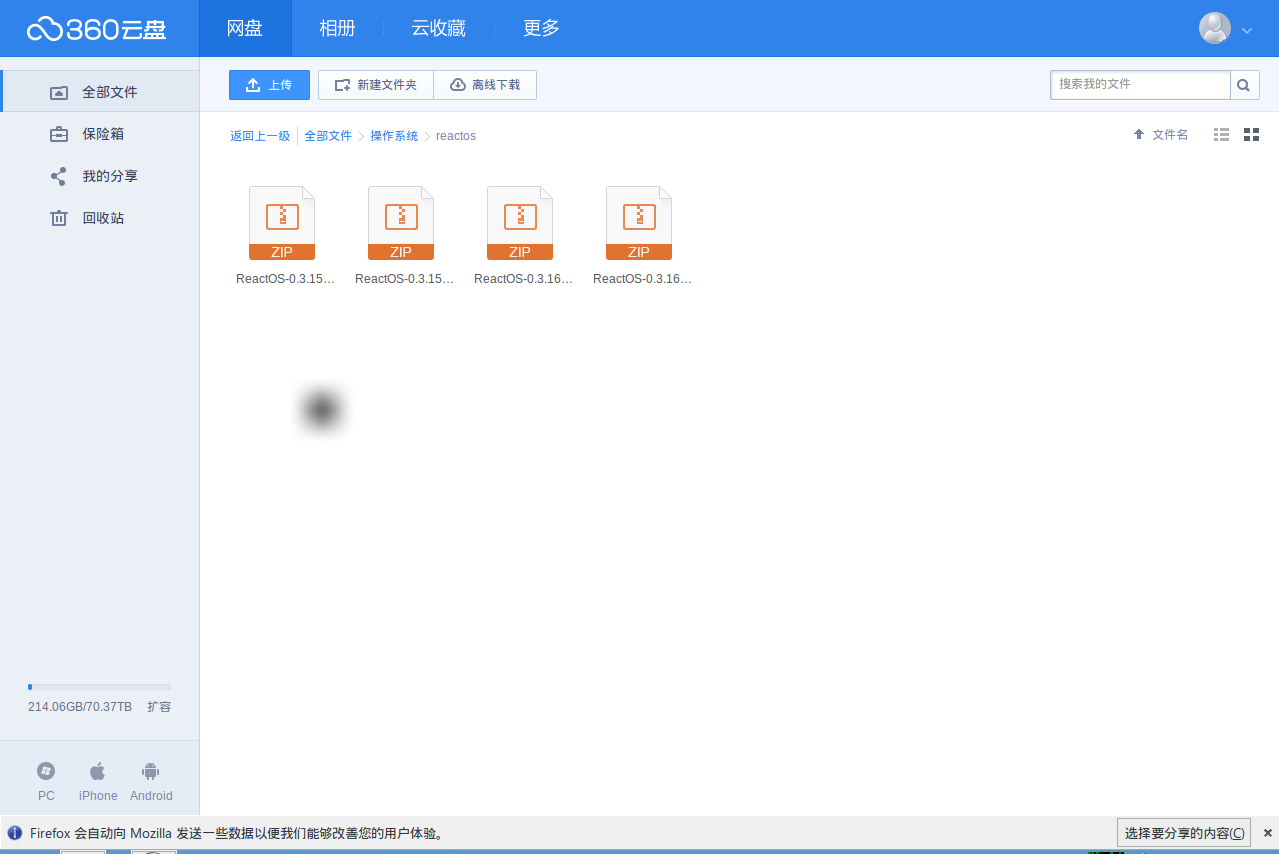Viewport: 1279px width, 854px height.
Task: Click the 选择要分享的内容 button
Action: pyautogui.click(x=1184, y=833)
